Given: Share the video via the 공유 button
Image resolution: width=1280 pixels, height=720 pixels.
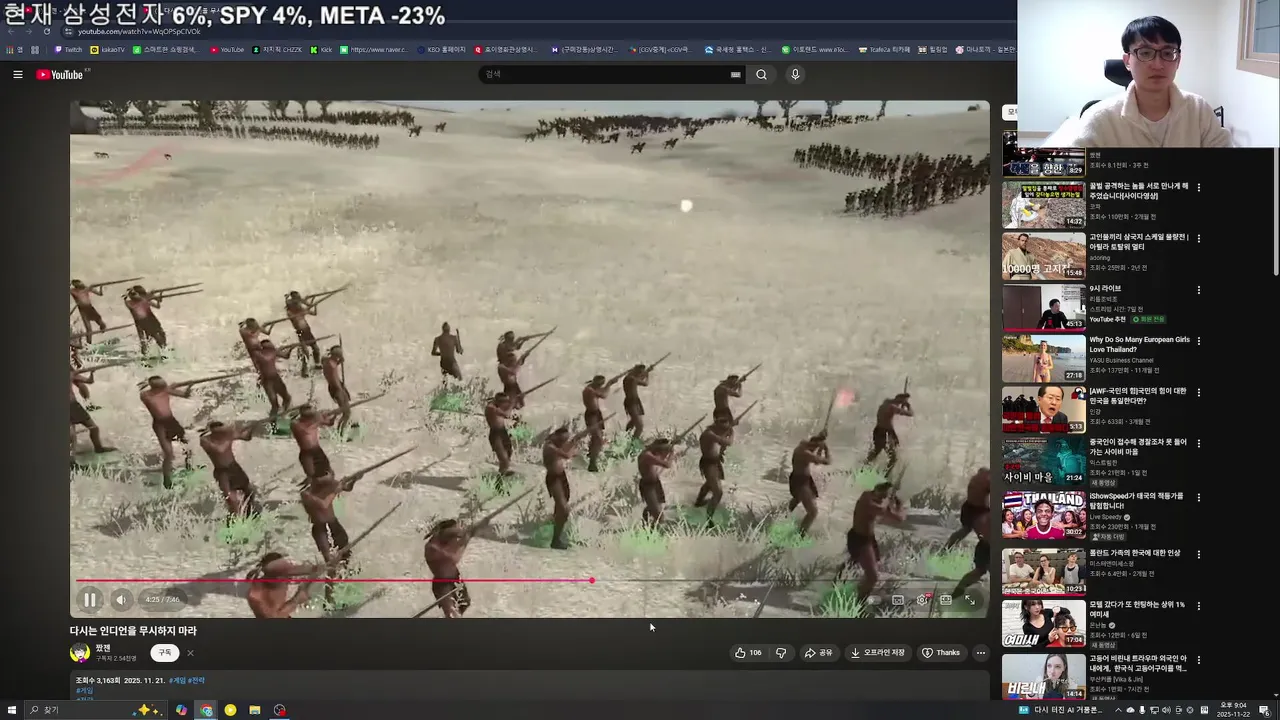Looking at the screenshot, I should (x=818, y=653).
